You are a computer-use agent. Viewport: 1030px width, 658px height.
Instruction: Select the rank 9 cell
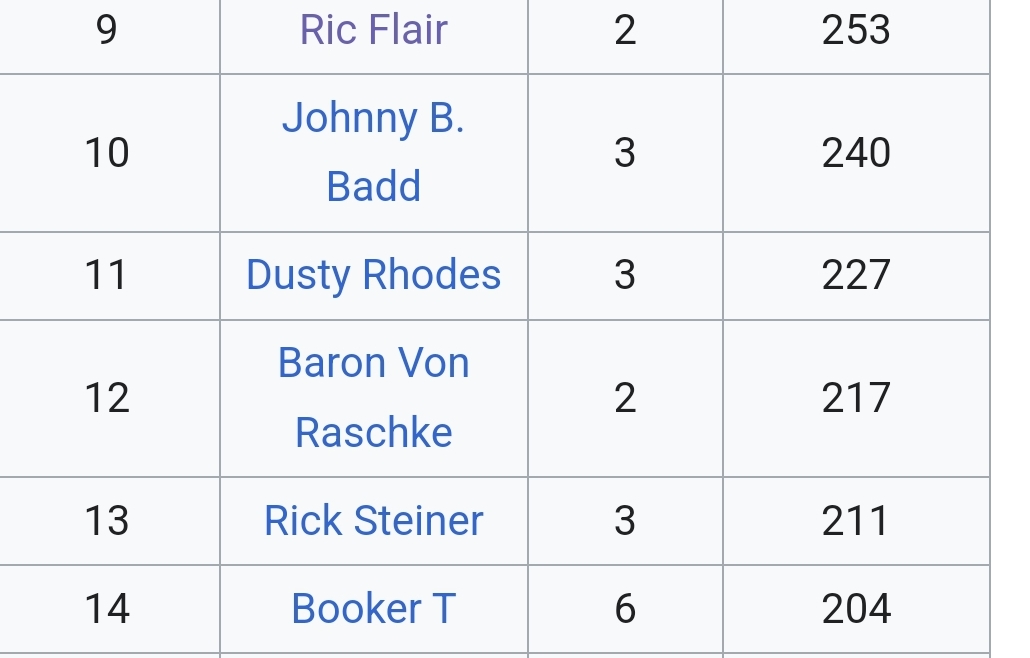107,30
